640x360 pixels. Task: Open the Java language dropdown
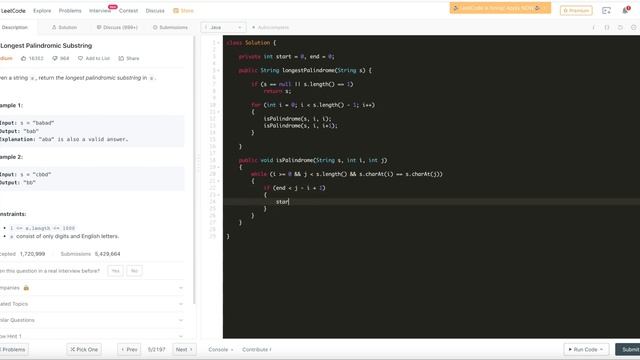click(223, 27)
